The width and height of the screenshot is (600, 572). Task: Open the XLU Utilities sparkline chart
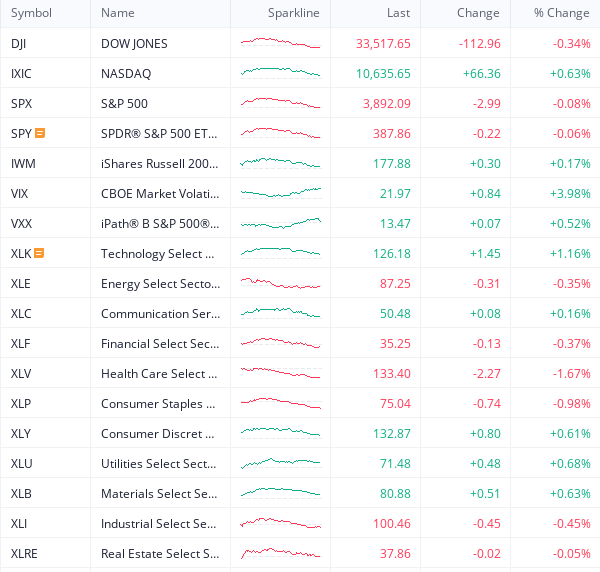280,463
